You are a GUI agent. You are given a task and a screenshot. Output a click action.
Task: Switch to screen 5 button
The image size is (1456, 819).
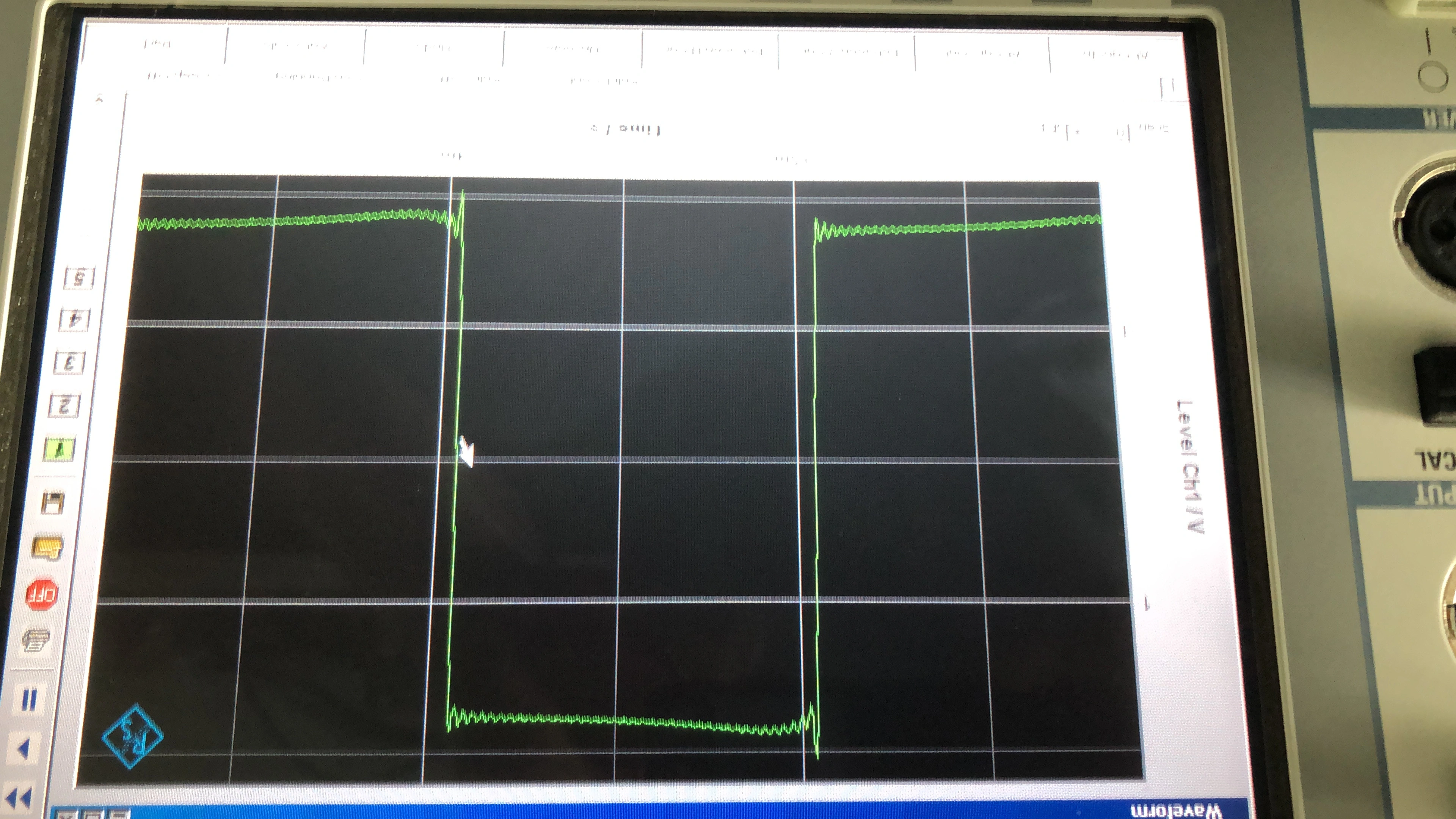(78, 278)
